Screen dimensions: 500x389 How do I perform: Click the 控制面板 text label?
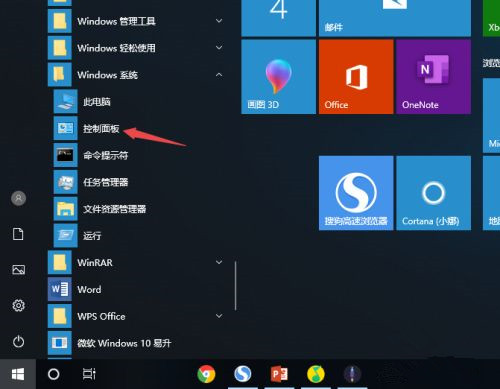[x=101, y=128]
